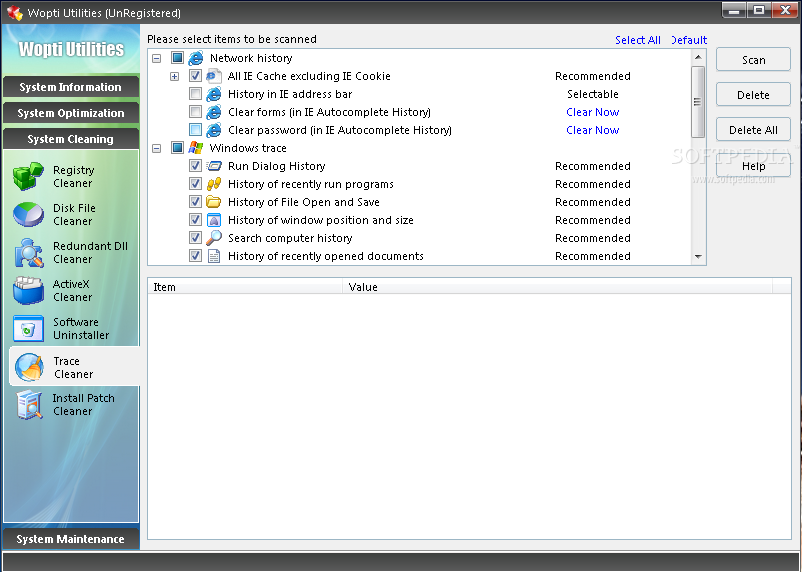Click the Value column header
This screenshot has height=572, width=802.
coord(558,287)
